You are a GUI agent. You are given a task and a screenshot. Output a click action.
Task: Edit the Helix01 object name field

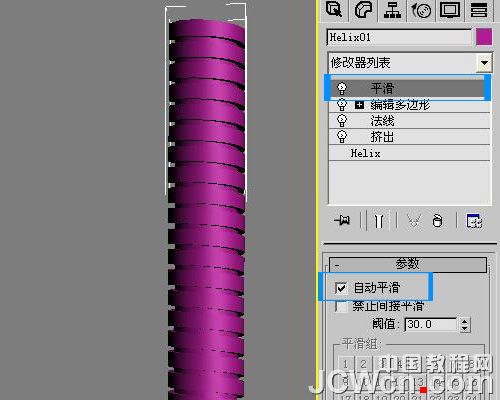pyautogui.click(x=399, y=37)
